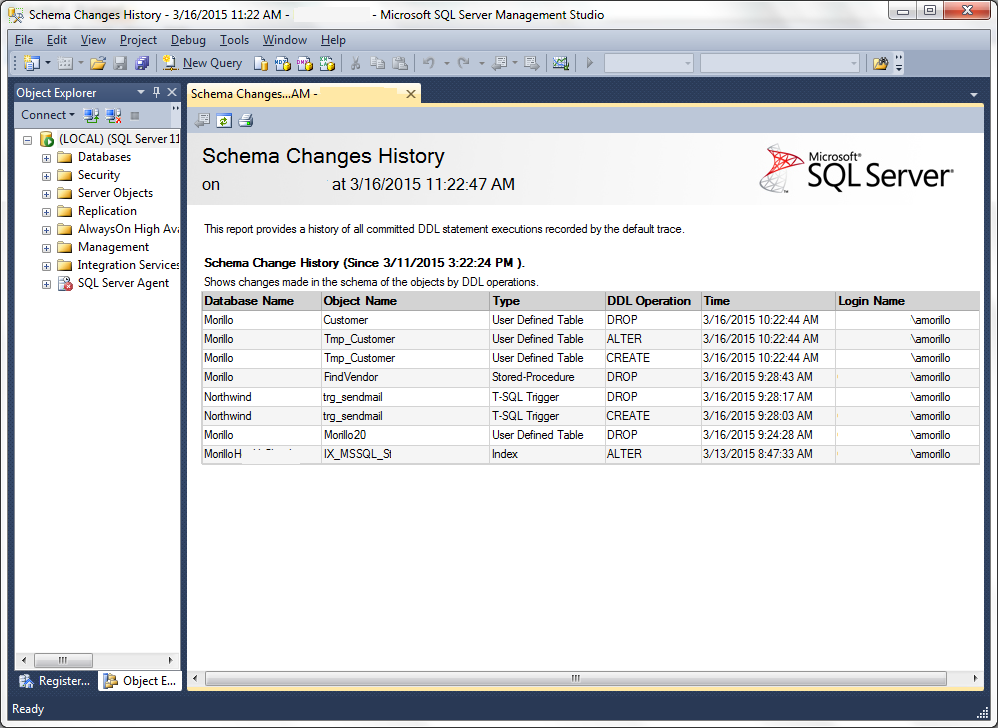Expand the Security folder

tap(46, 176)
